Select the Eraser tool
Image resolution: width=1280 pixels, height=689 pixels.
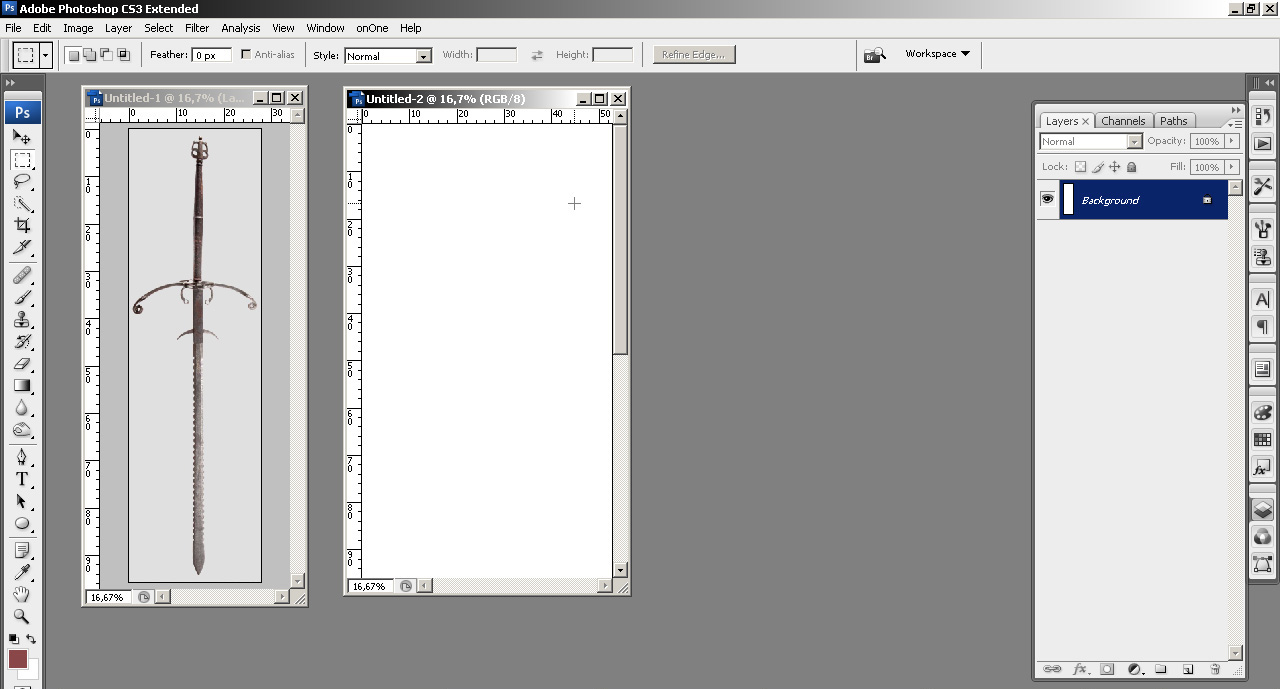coord(21,364)
